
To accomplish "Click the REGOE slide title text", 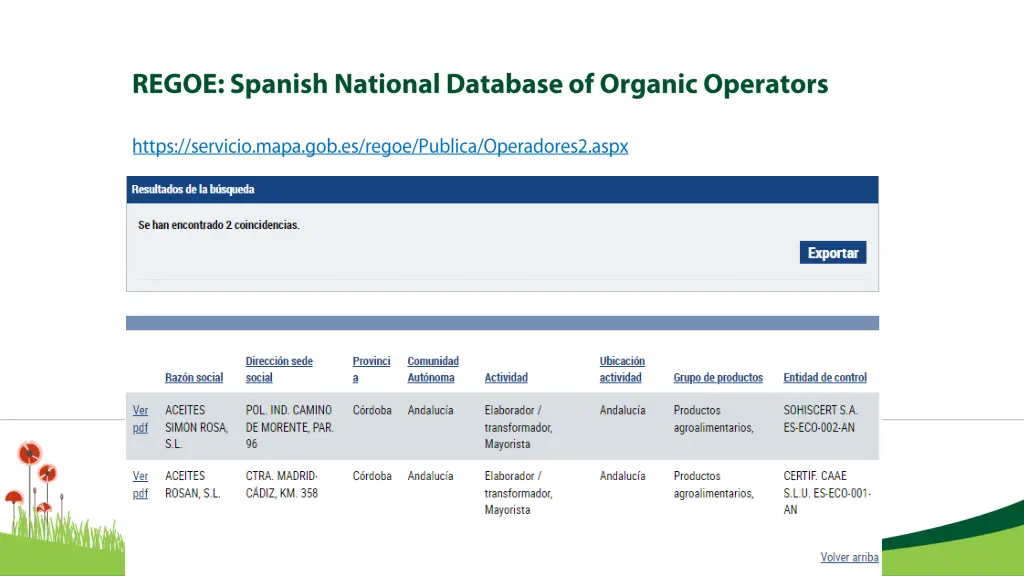I will click(x=480, y=84).
